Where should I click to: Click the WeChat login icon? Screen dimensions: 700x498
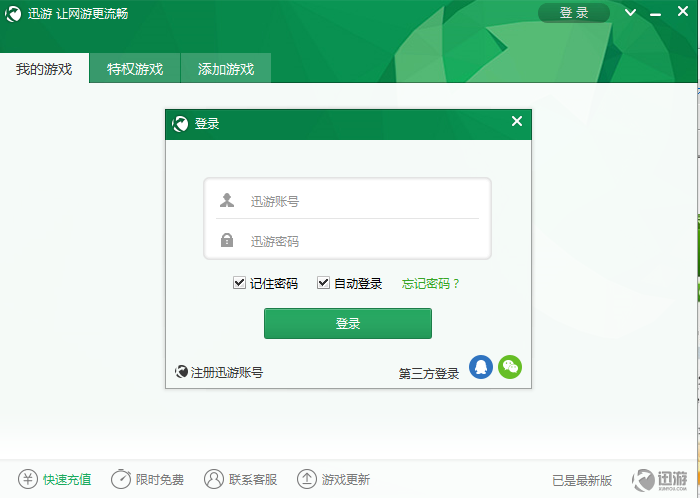click(510, 367)
